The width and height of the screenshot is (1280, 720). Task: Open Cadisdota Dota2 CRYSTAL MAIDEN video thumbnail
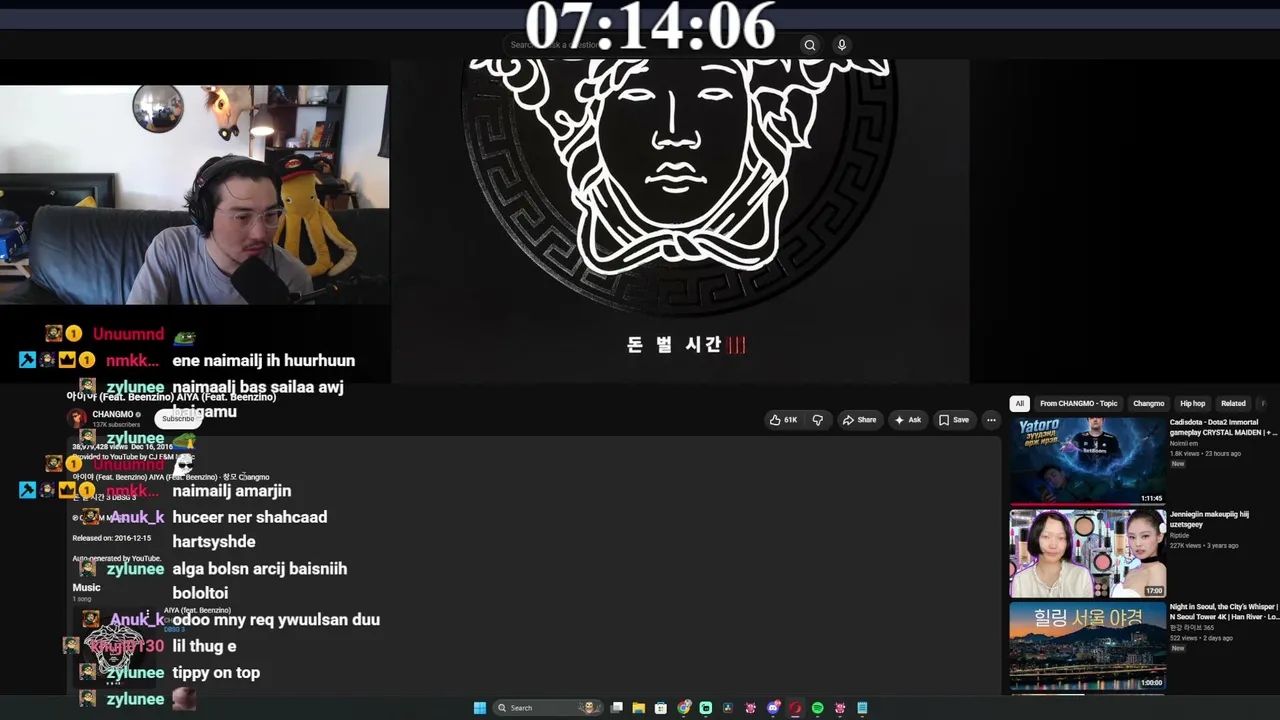point(1088,461)
